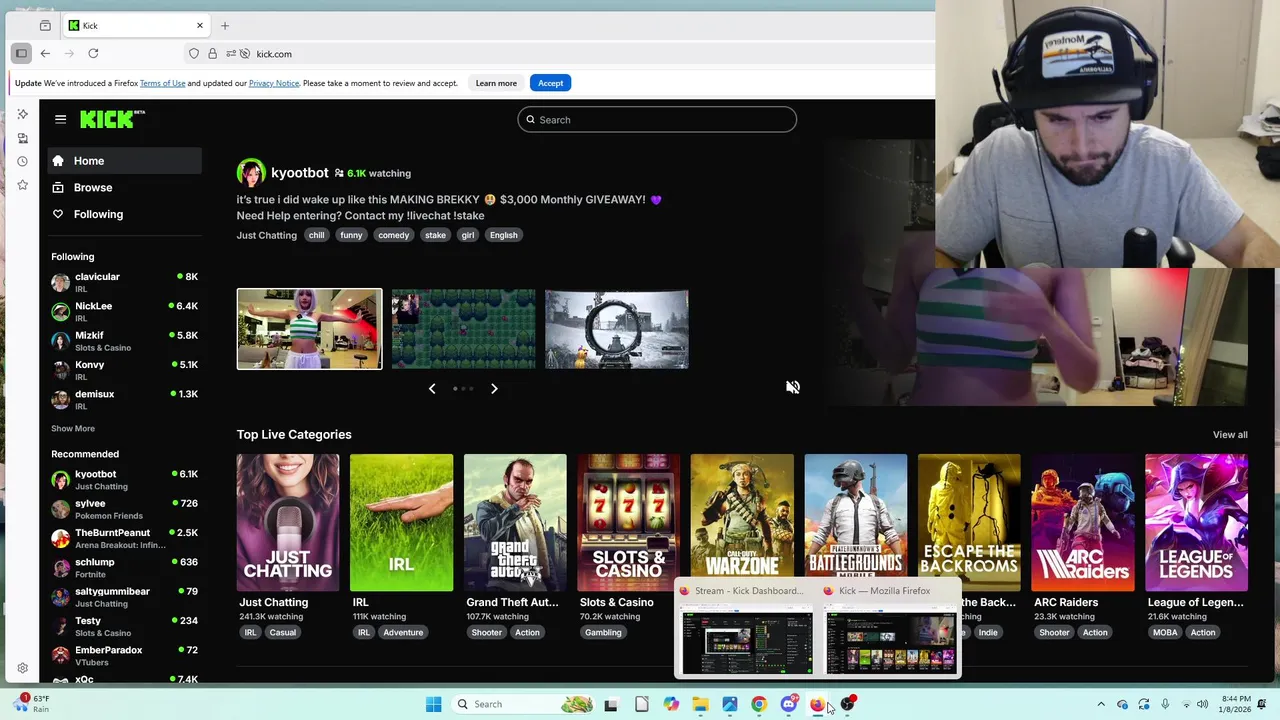Open OBS Studio from the taskbar
The width and height of the screenshot is (1280, 720).
[848, 704]
